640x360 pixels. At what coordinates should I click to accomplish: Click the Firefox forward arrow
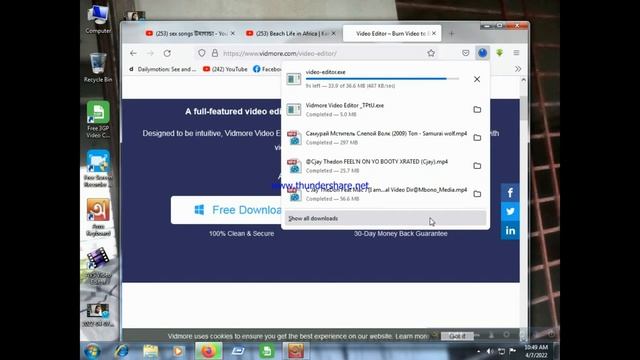click(x=150, y=53)
